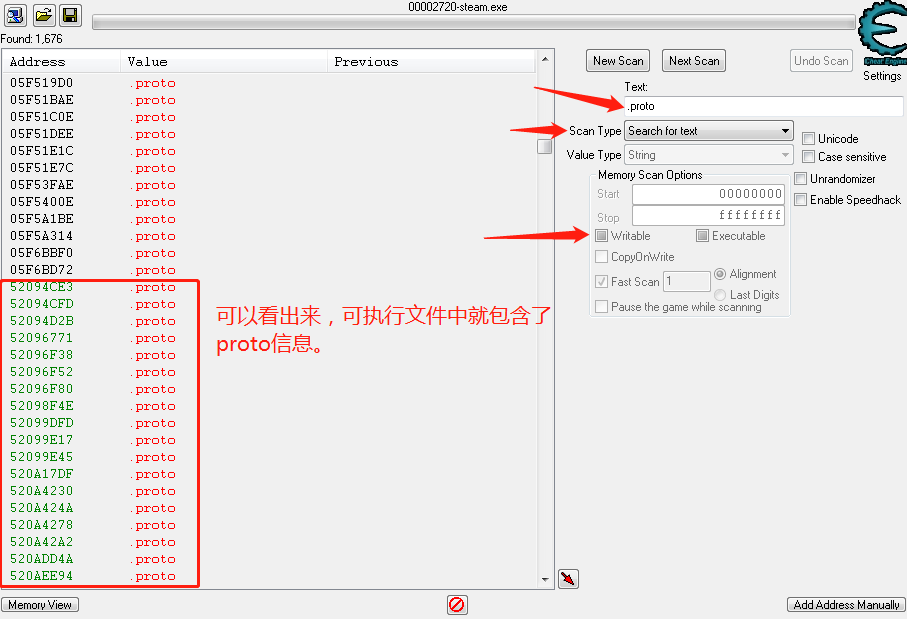Select result row 520A42A2

click(269, 542)
